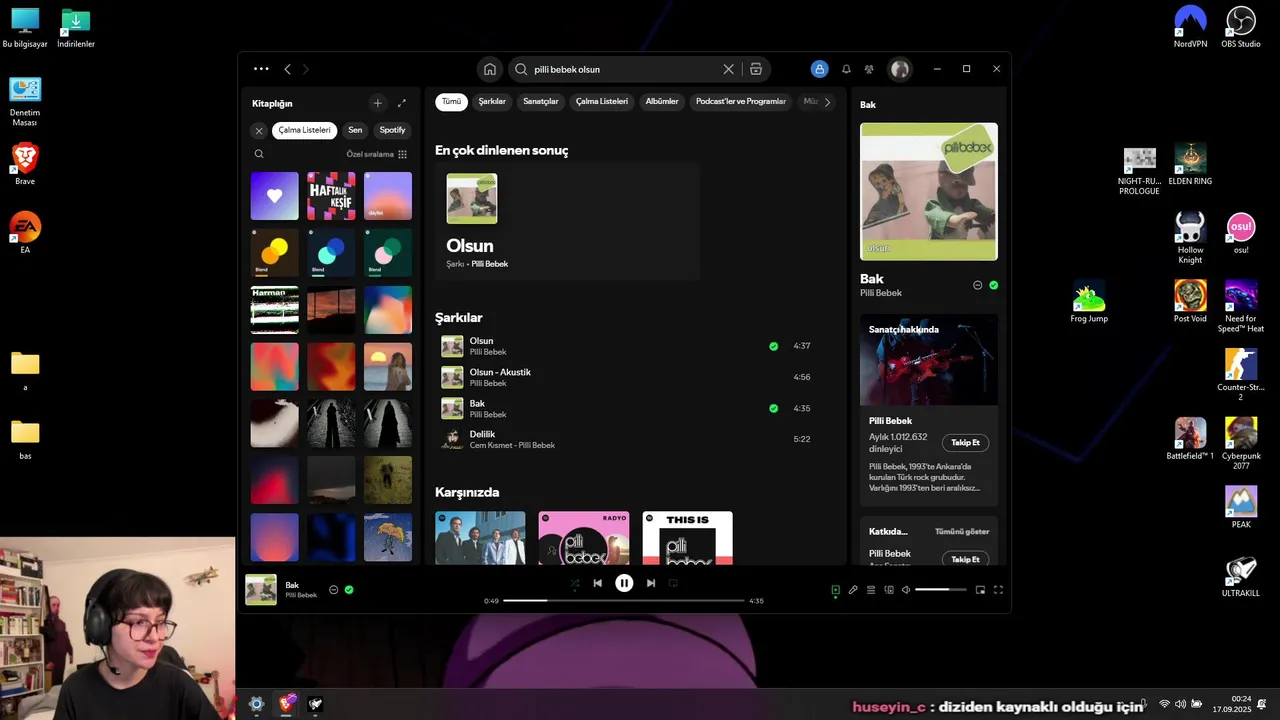The image size is (1280, 720).
Task: Open connect to device icon
Action: pos(888,590)
